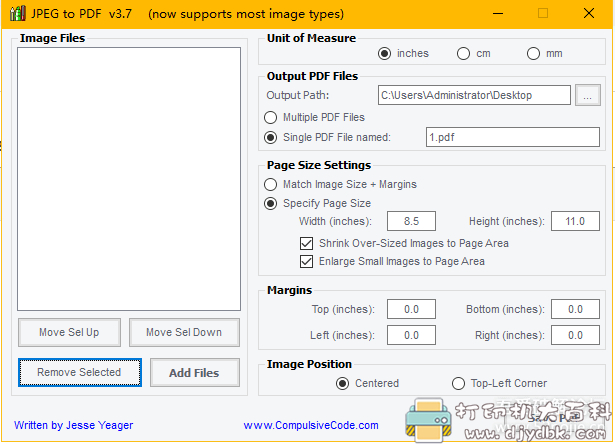
Task: Click Move Sel Down button
Action: [x=184, y=332]
